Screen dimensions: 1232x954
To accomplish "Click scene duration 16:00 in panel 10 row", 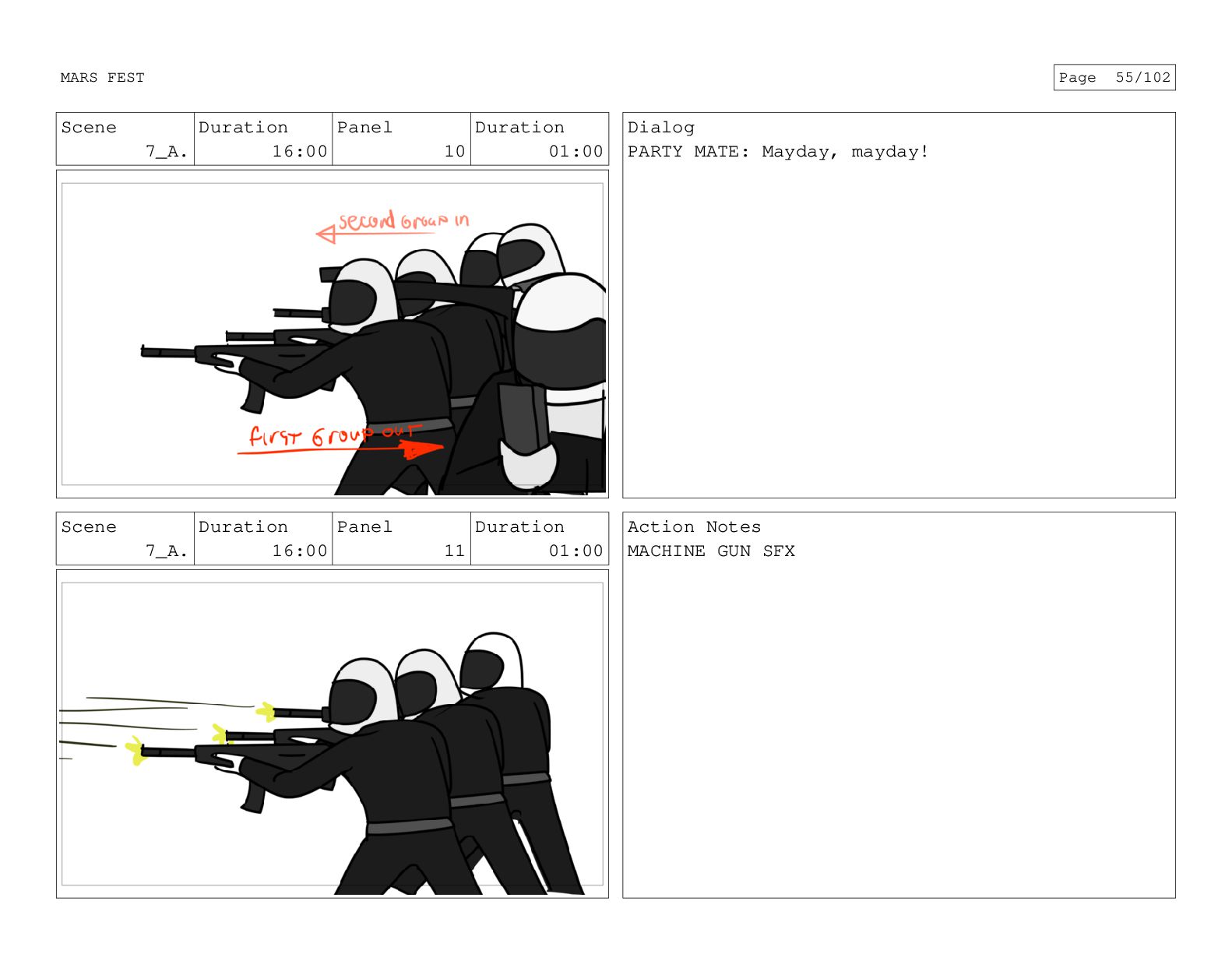I will 300,152.
